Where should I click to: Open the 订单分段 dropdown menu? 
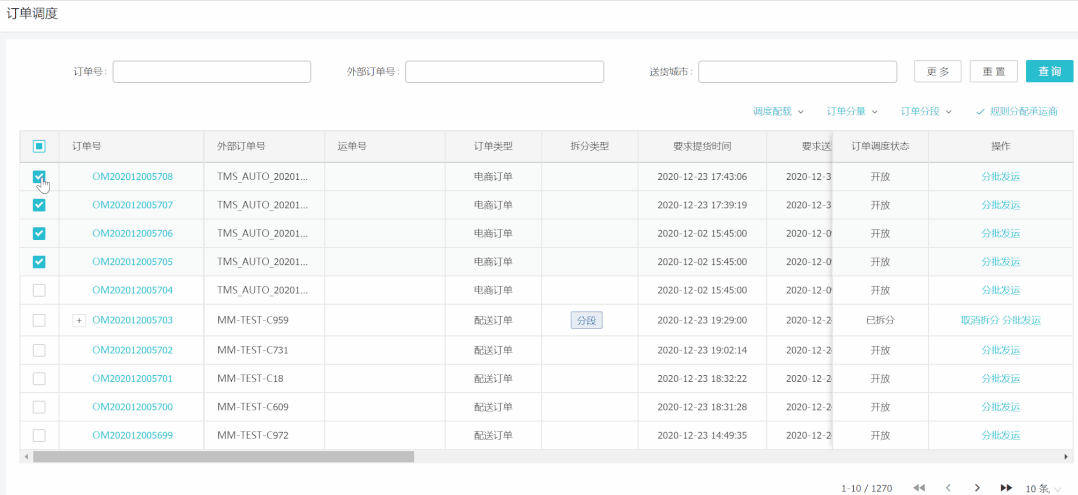pos(926,111)
